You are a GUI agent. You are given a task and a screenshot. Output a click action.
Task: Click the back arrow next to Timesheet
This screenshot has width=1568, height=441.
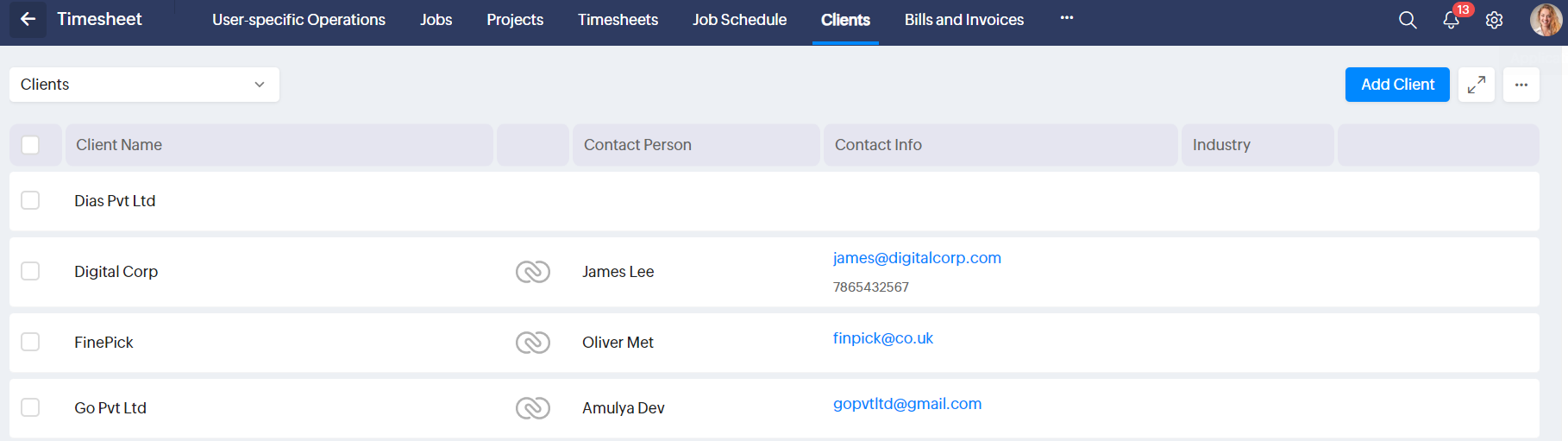(x=28, y=19)
